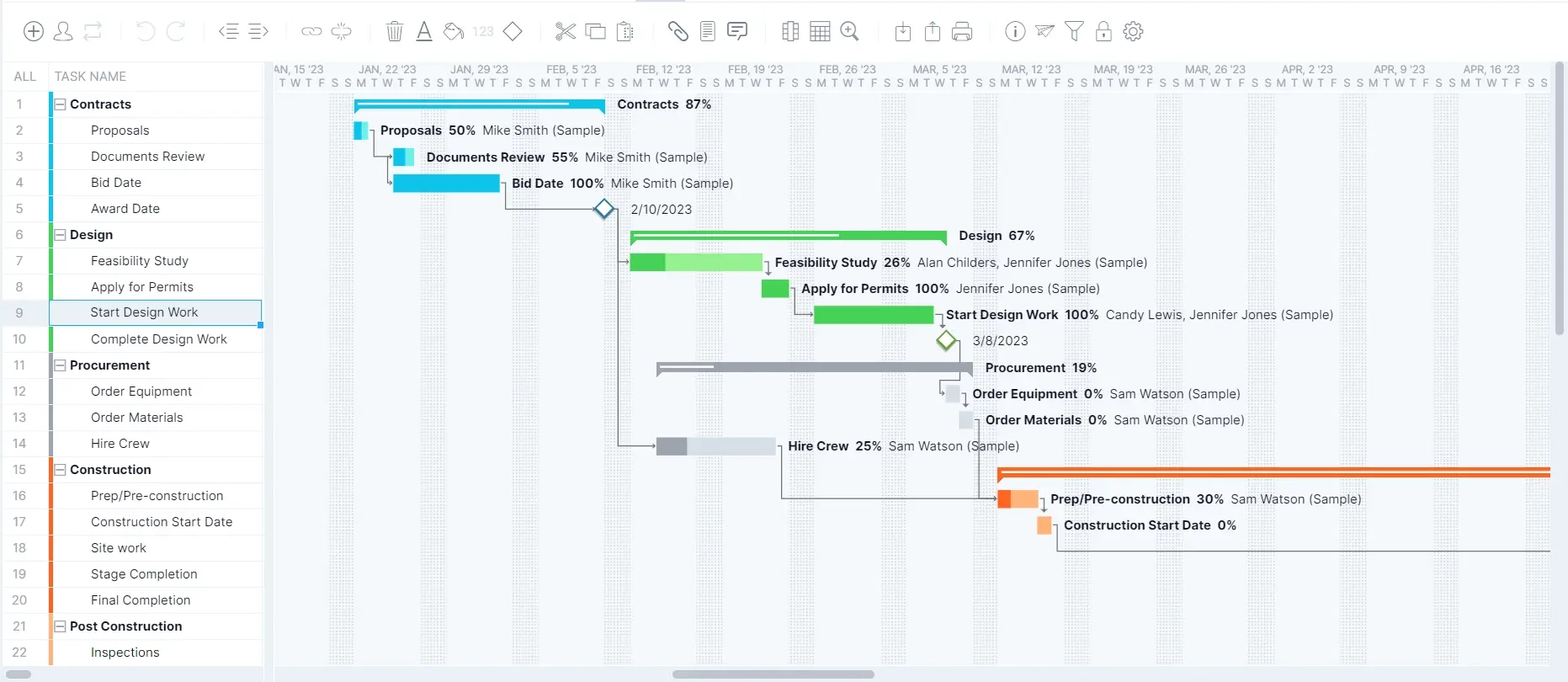Image resolution: width=1568 pixels, height=682 pixels.
Task: Delete with the trash icon
Action: click(x=395, y=31)
